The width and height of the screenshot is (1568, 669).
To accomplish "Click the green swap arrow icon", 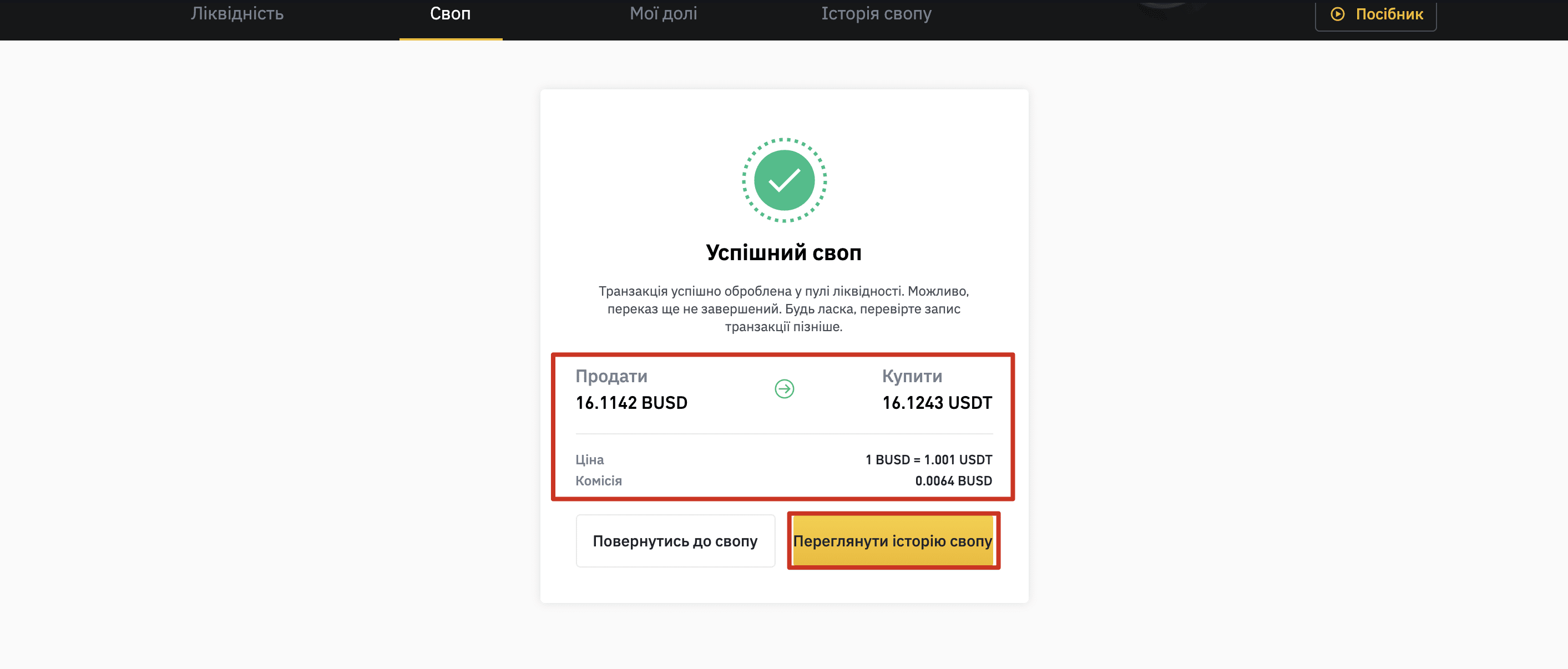I will point(784,388).
